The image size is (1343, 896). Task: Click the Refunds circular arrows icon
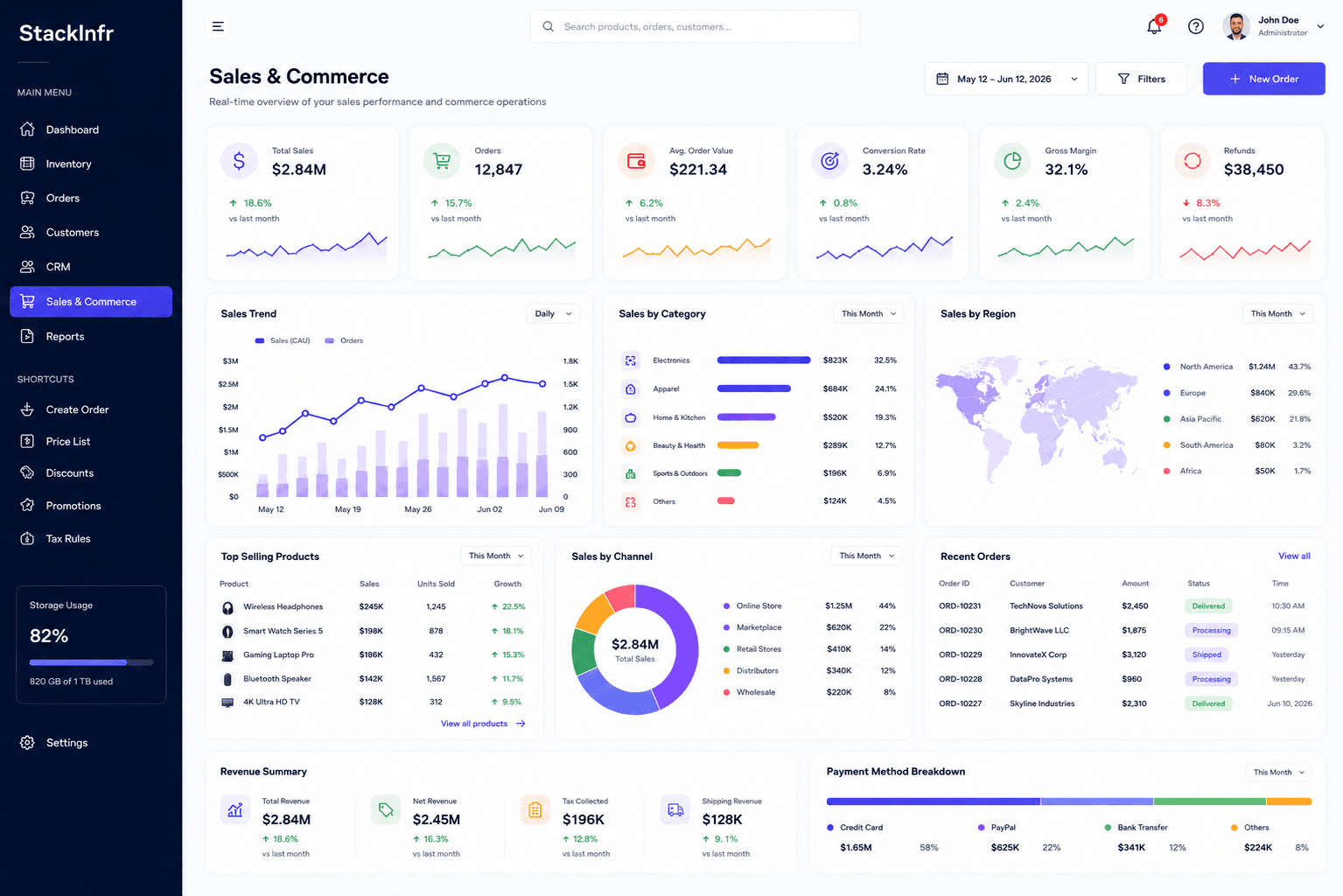click(x=1192, y=161)
